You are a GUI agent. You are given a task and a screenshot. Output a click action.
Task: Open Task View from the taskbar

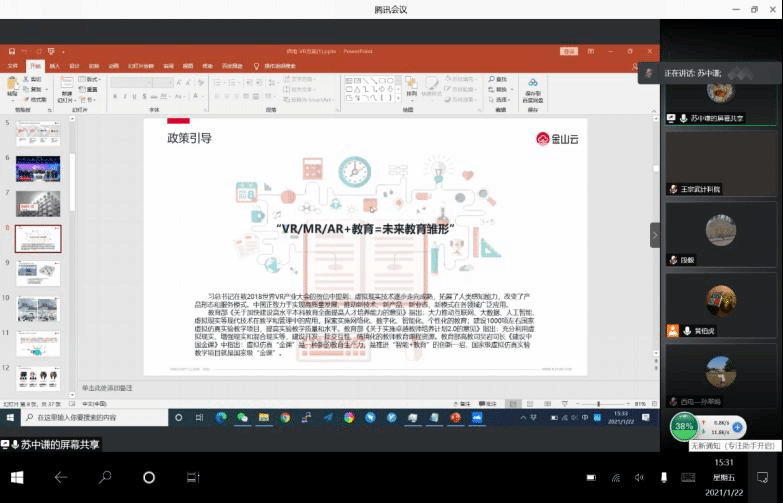(193, 477)
